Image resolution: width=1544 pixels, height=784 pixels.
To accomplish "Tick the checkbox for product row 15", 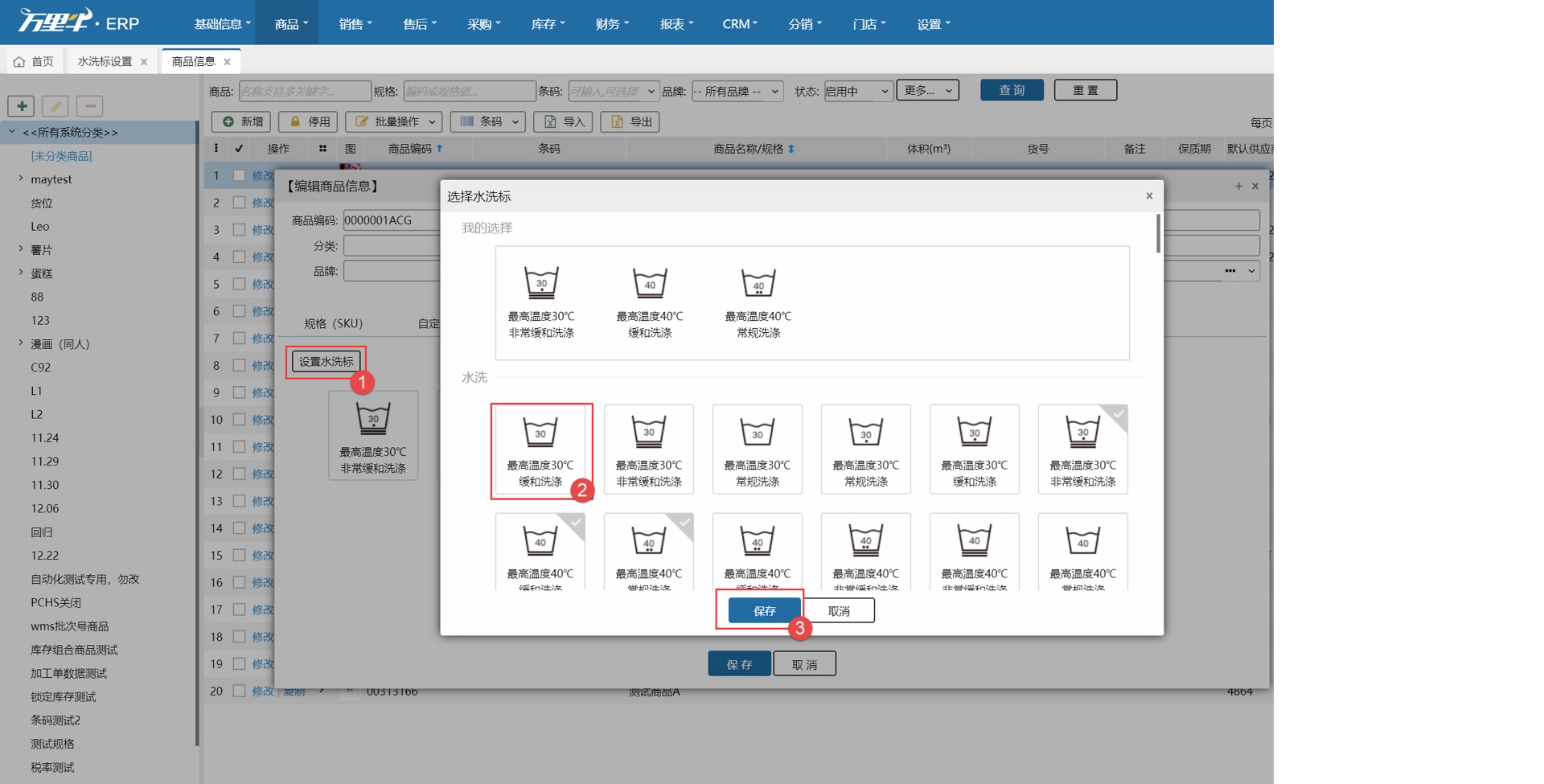I will coord(239,555).
